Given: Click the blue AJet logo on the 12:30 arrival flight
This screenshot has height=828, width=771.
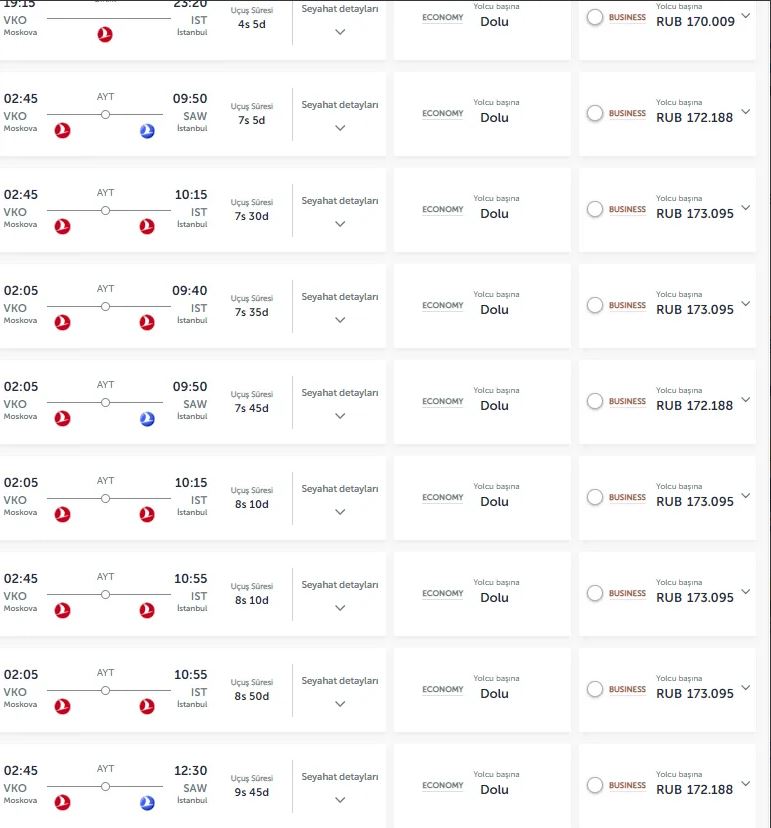Looking at the screenshot, I should 147,803.
